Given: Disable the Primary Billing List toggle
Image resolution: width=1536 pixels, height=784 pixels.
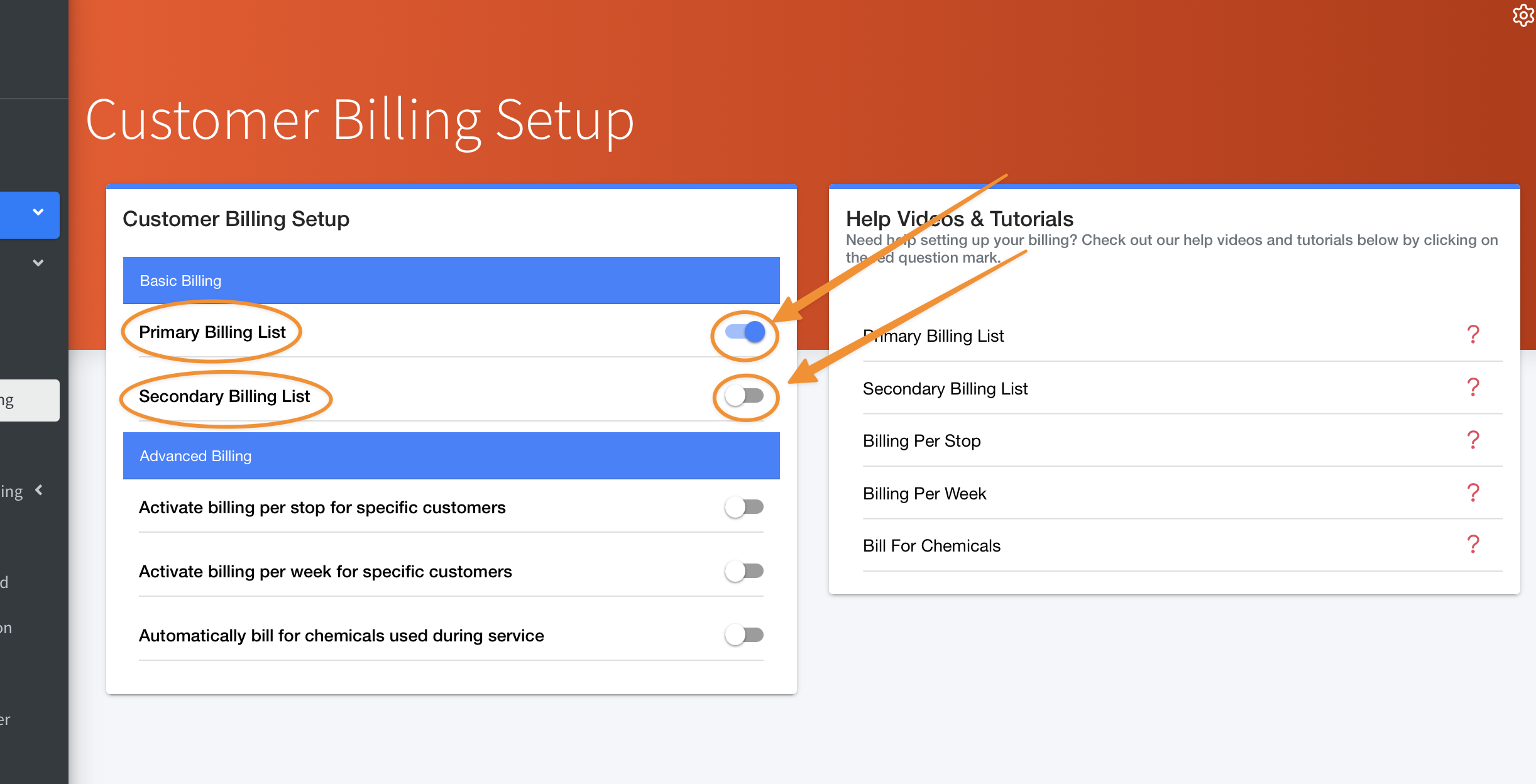Looking at the screenshot, I should coord(745,332).
